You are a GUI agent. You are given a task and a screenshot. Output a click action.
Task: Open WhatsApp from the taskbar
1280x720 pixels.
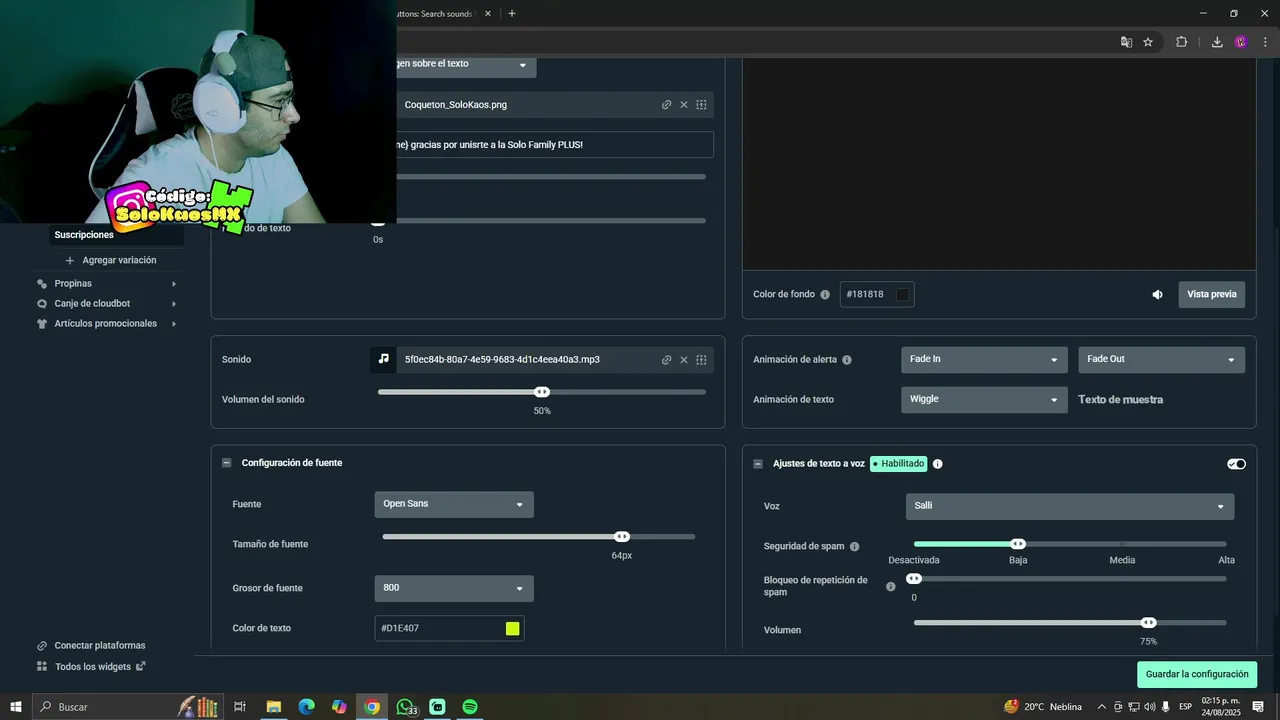click(x=405, y=707)
